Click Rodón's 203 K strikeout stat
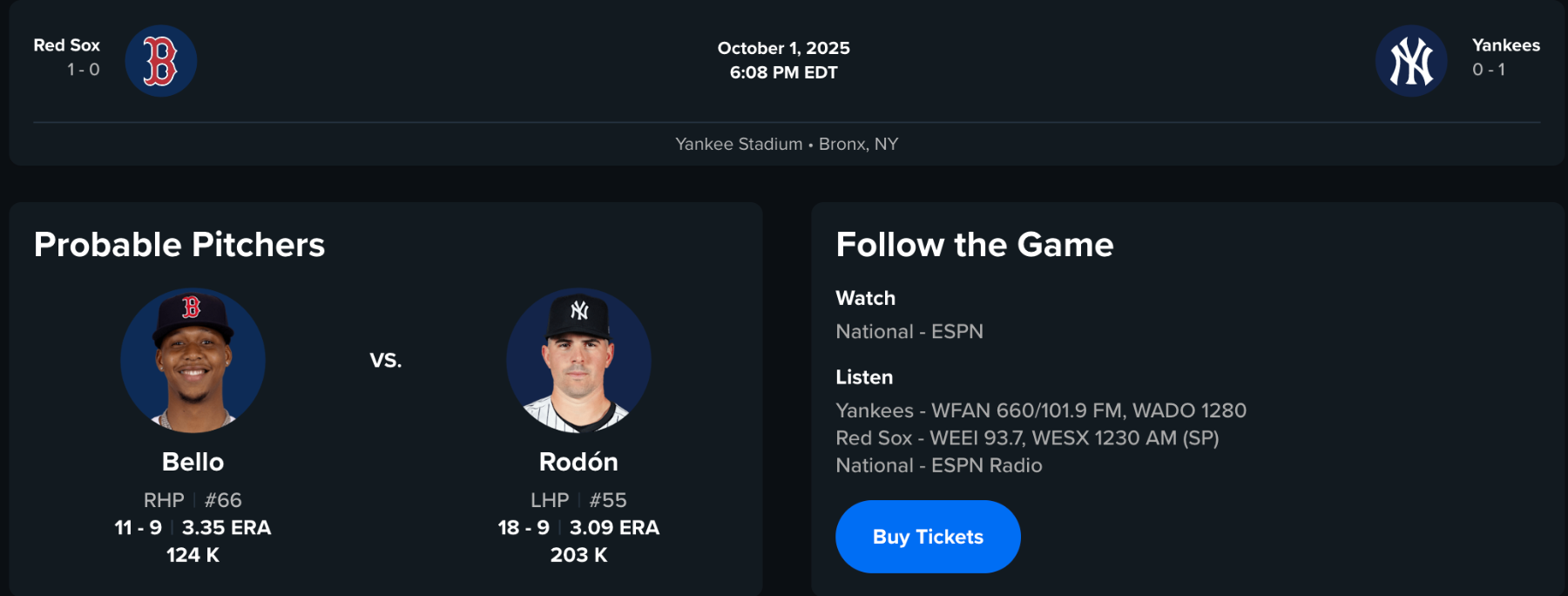The image size is (1568, 596). pyautogui.click(x=578, y=555)
